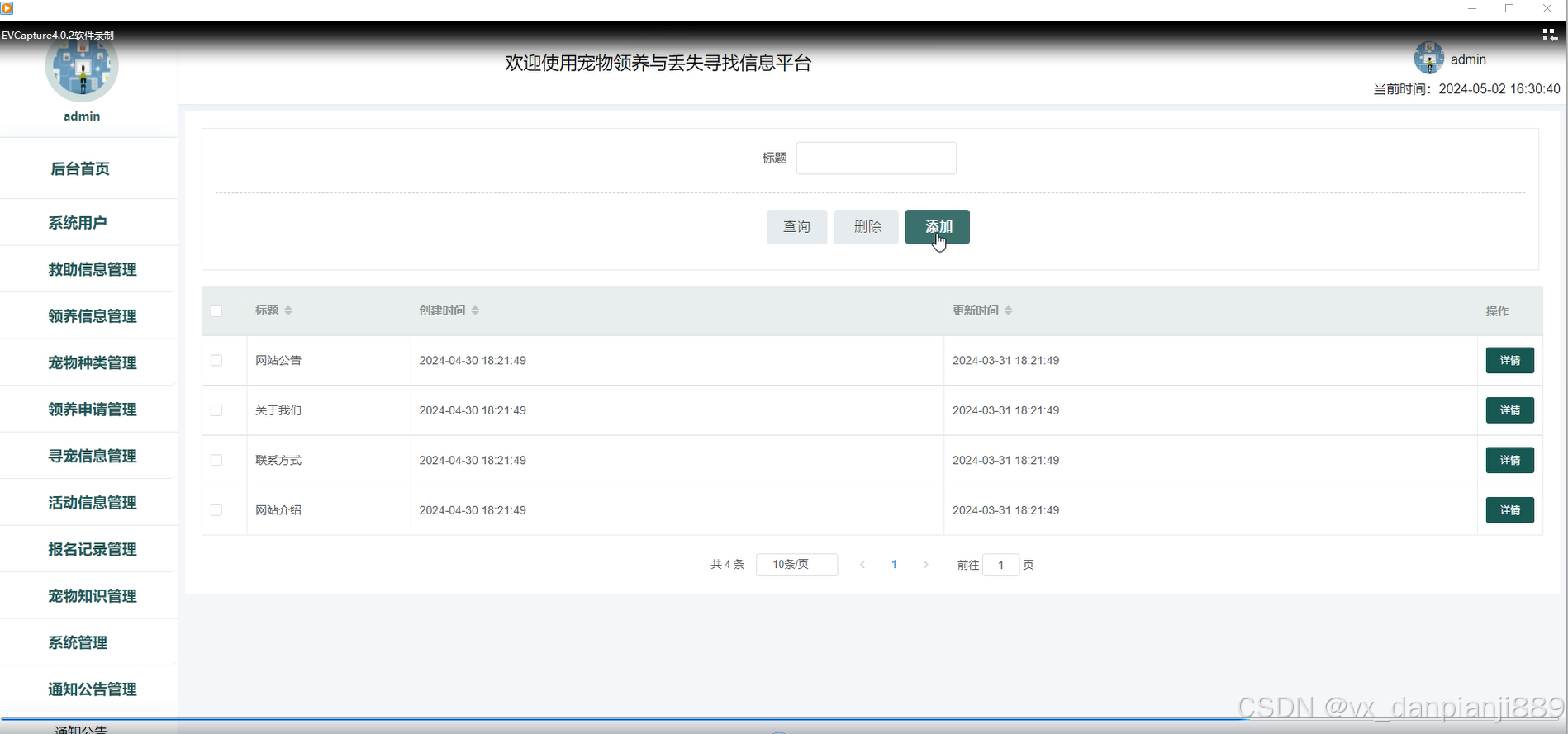Expand 宠物种类管理 menu
The height and width of the screenshot is (734, 1568).
[x=88, y=362]
